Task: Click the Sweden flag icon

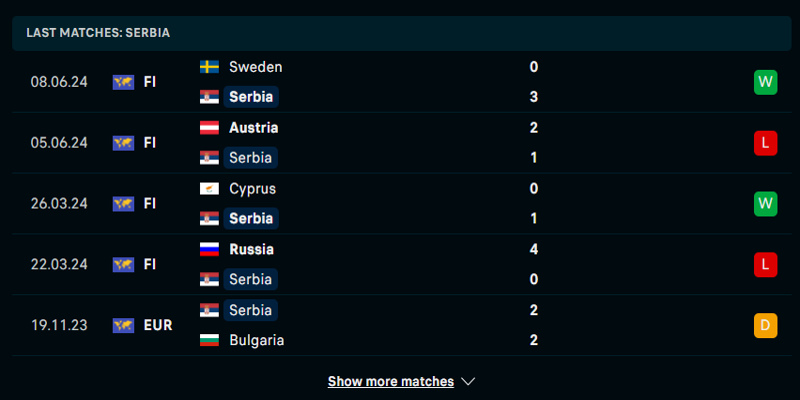Action: 210,67
